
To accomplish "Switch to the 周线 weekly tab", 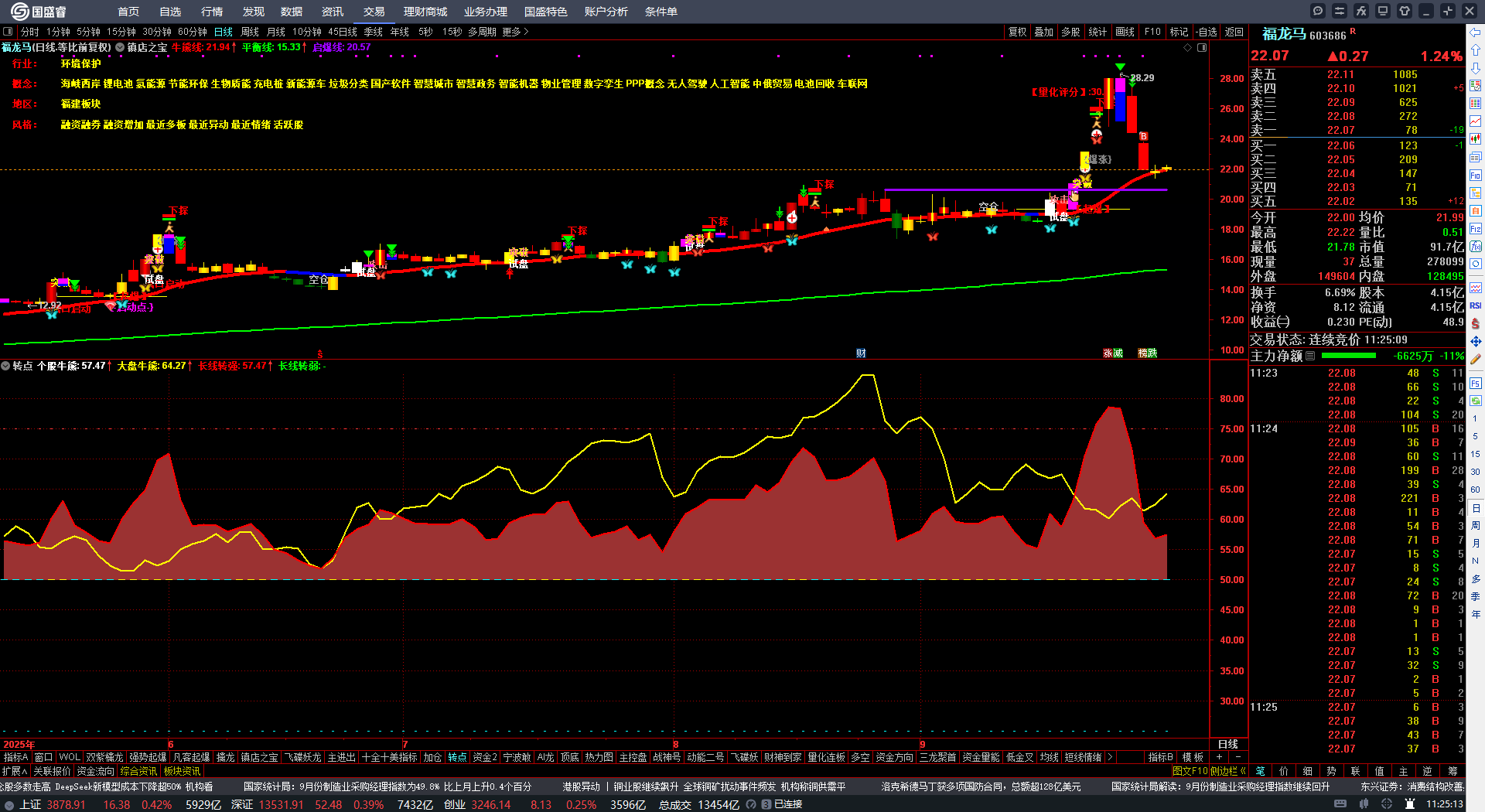I will (250, 32).
